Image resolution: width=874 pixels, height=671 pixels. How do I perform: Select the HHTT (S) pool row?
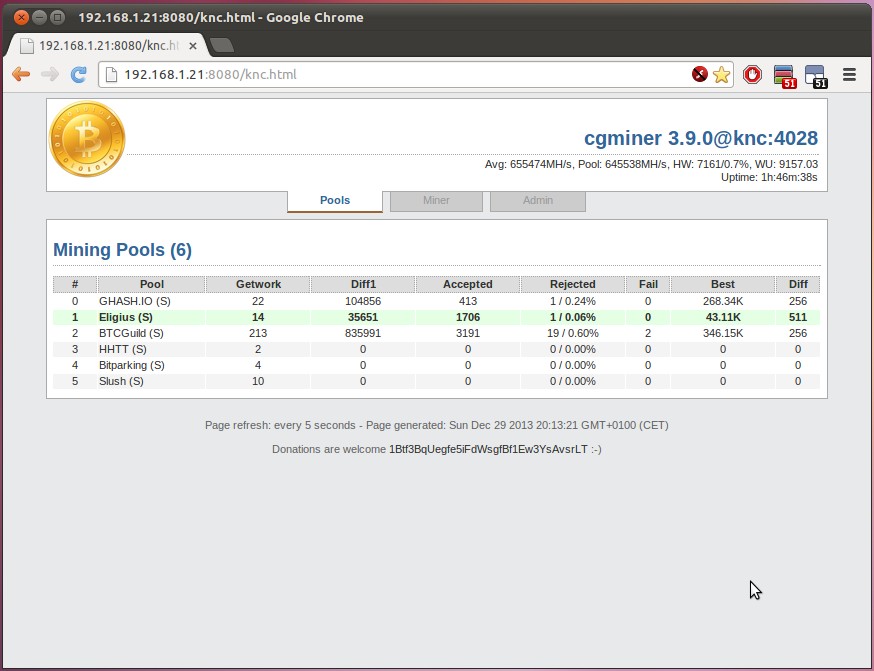pyautogui.click(x=436, y=349)
